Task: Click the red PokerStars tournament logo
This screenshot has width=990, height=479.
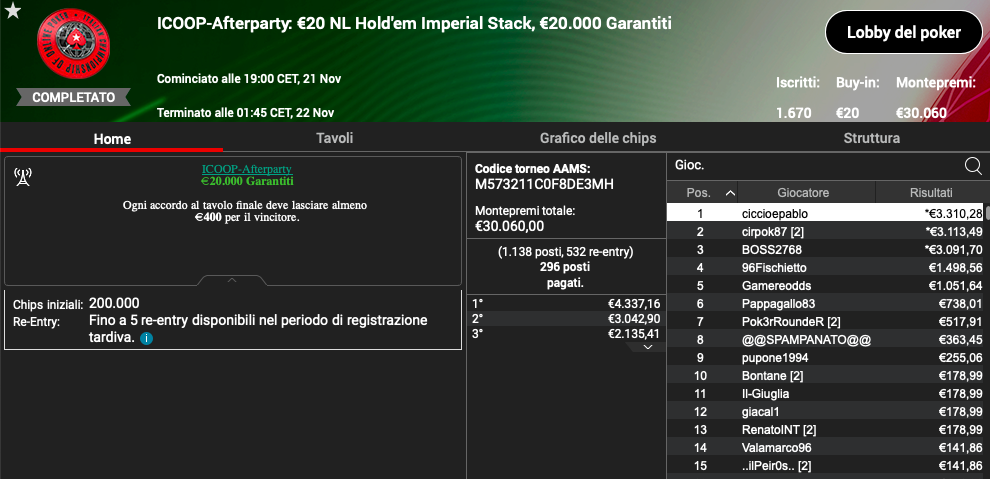Action: pos(73,44)
